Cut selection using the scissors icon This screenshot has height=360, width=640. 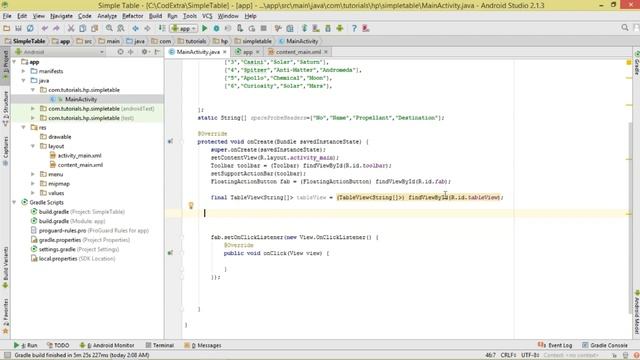[x=71, y=28]
